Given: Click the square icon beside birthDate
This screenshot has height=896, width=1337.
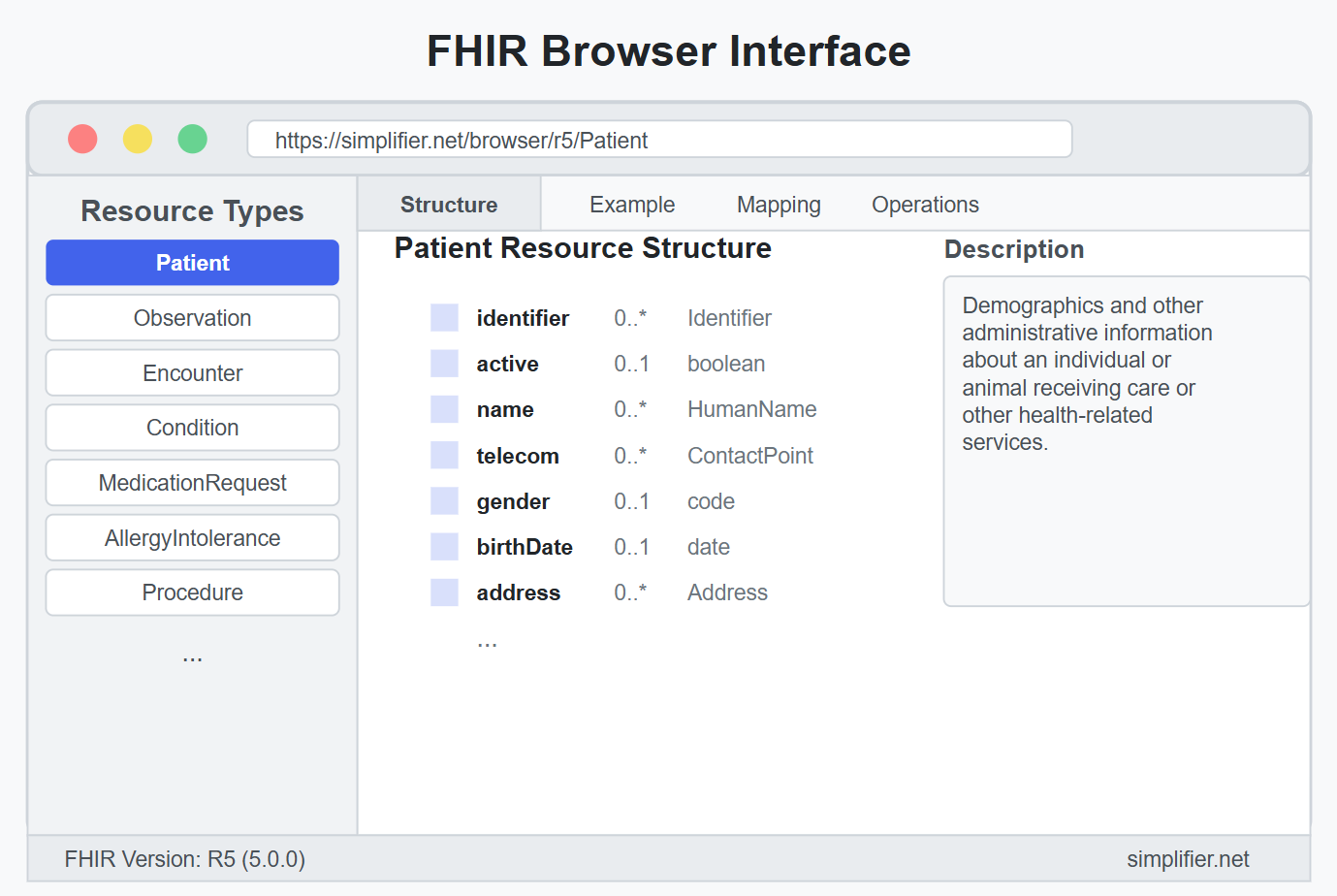Looking at the screenshot, I should 444,546.
